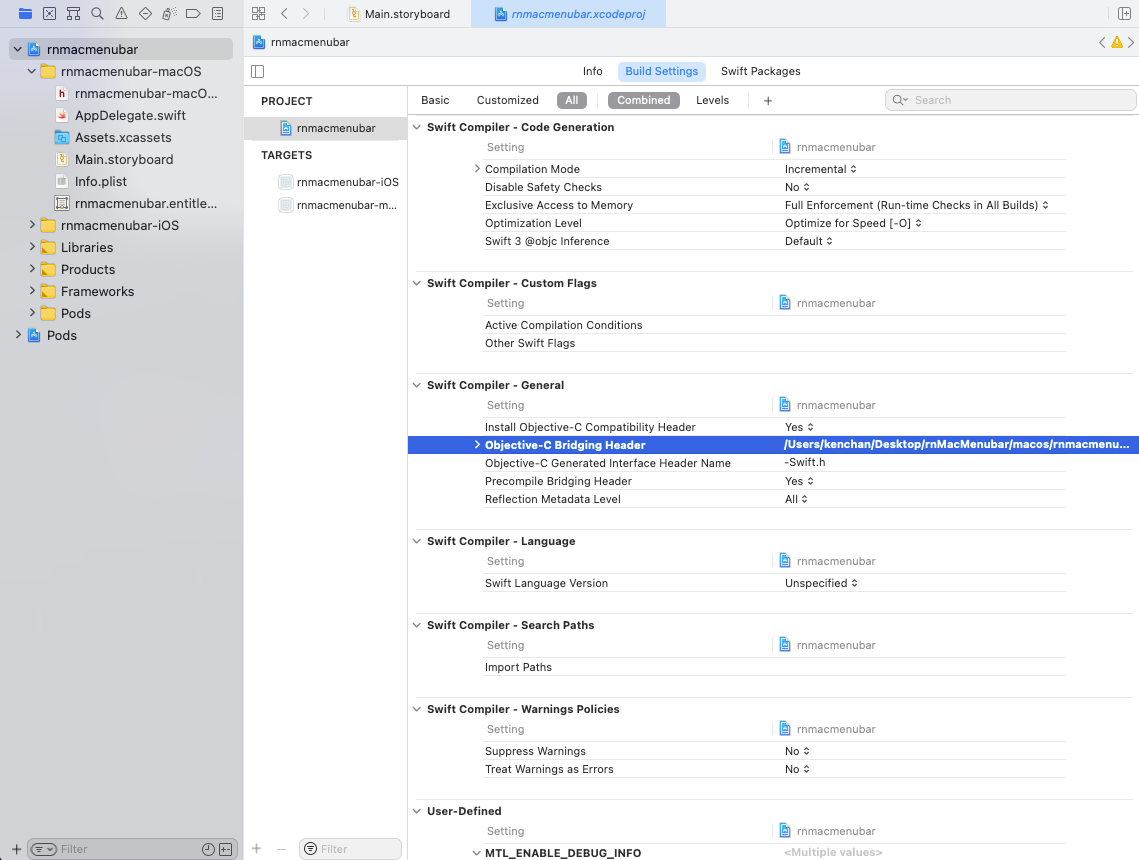
Task: Expand the Compilation Mode setting row
Action: pyautogui.click(x=477, y=169)
